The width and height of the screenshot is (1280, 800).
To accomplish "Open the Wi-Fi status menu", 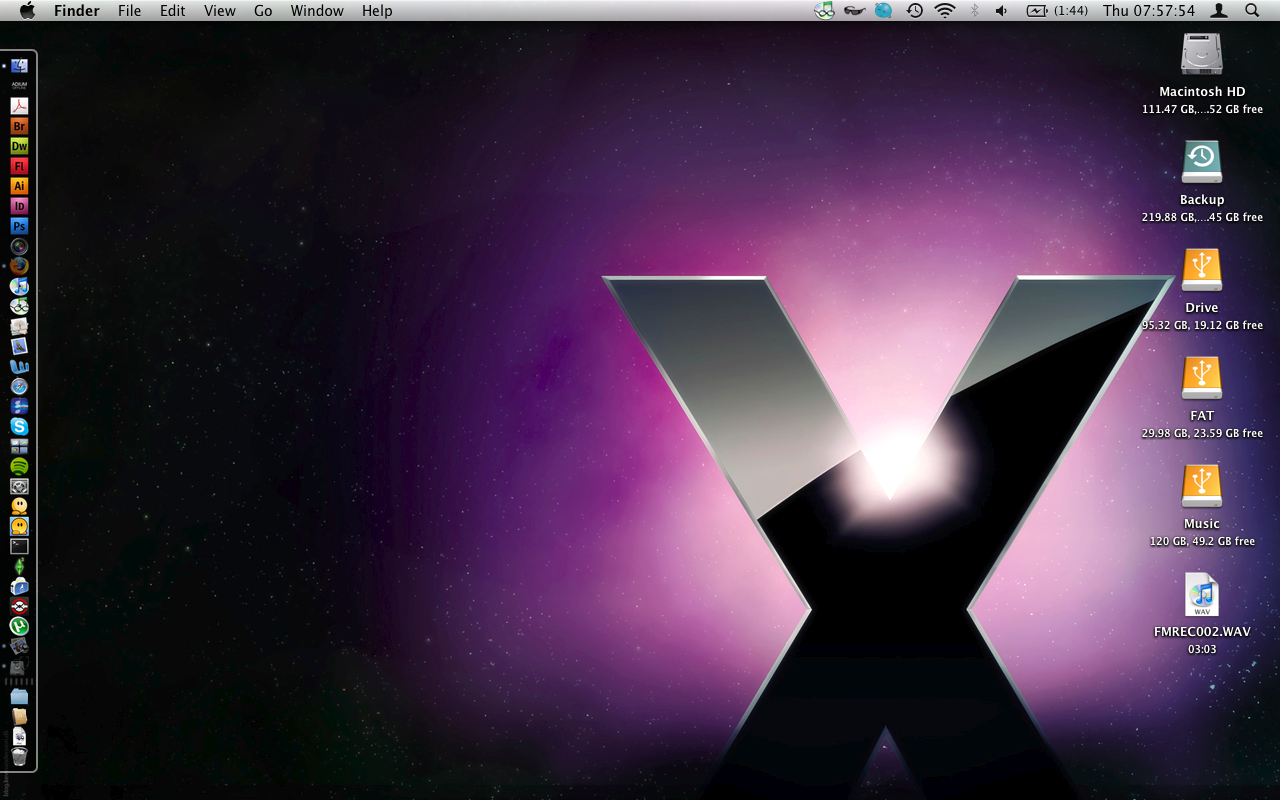I will (x=945, y=11).
